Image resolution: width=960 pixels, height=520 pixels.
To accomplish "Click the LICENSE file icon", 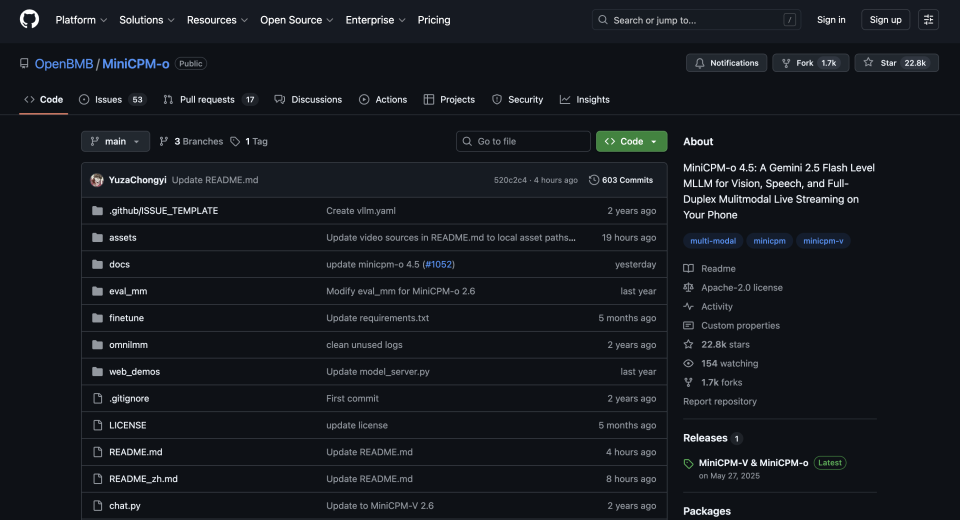I will tap(97, 425).
